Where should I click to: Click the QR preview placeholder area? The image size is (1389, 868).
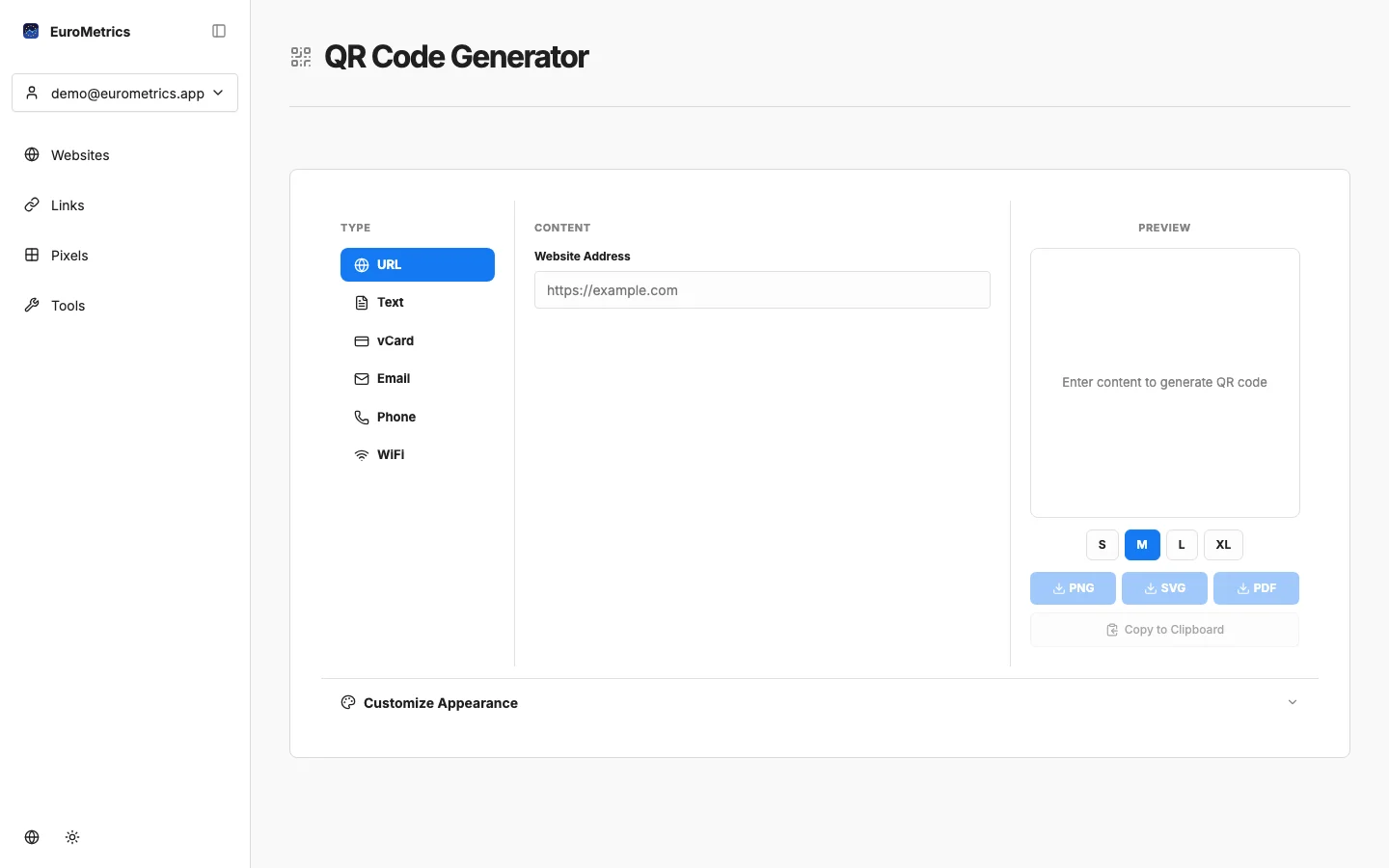(x=1164, y=383)
